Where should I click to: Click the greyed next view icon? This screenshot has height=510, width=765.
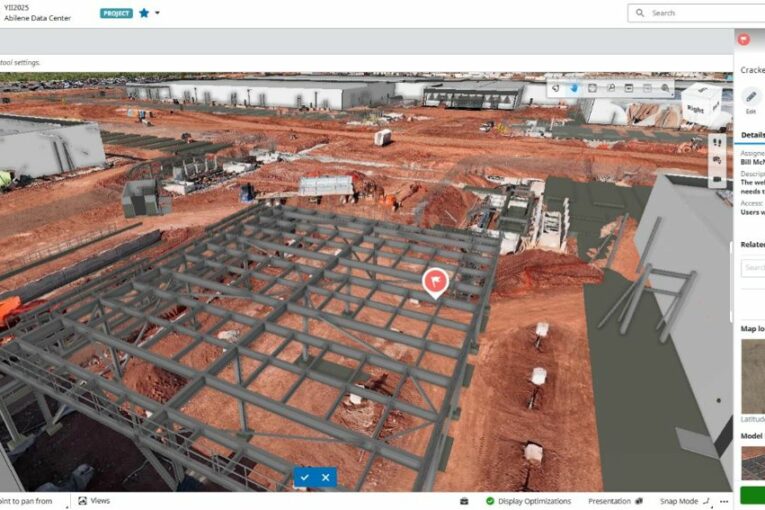[647, 88]
